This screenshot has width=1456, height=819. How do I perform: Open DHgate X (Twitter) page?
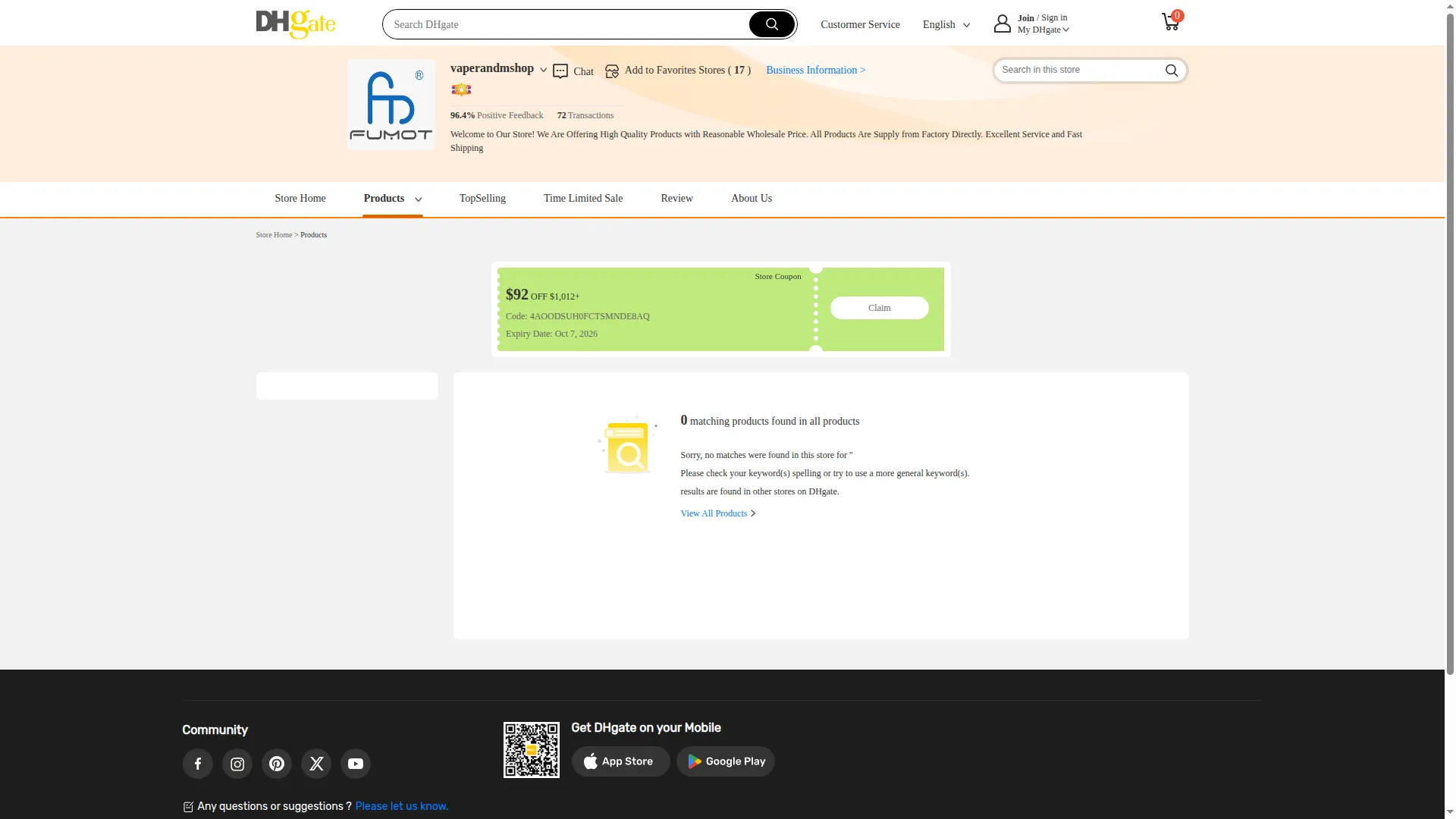(x=316, y=764)
